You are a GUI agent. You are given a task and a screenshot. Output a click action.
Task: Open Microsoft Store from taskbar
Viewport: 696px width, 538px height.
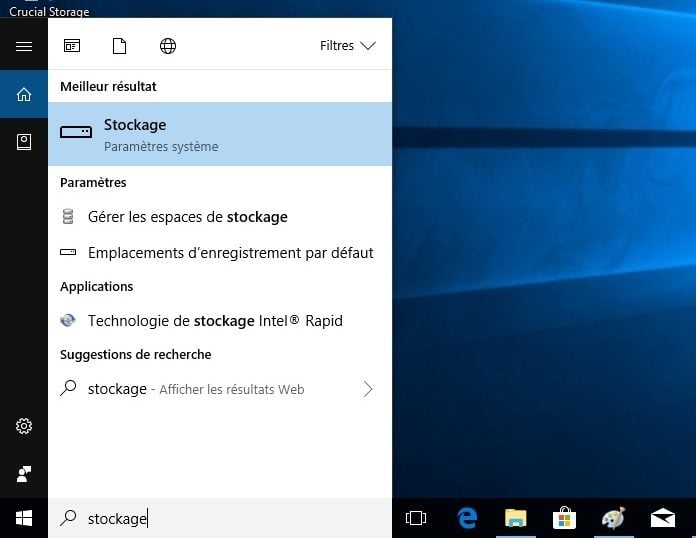click(x=564, y=518)
